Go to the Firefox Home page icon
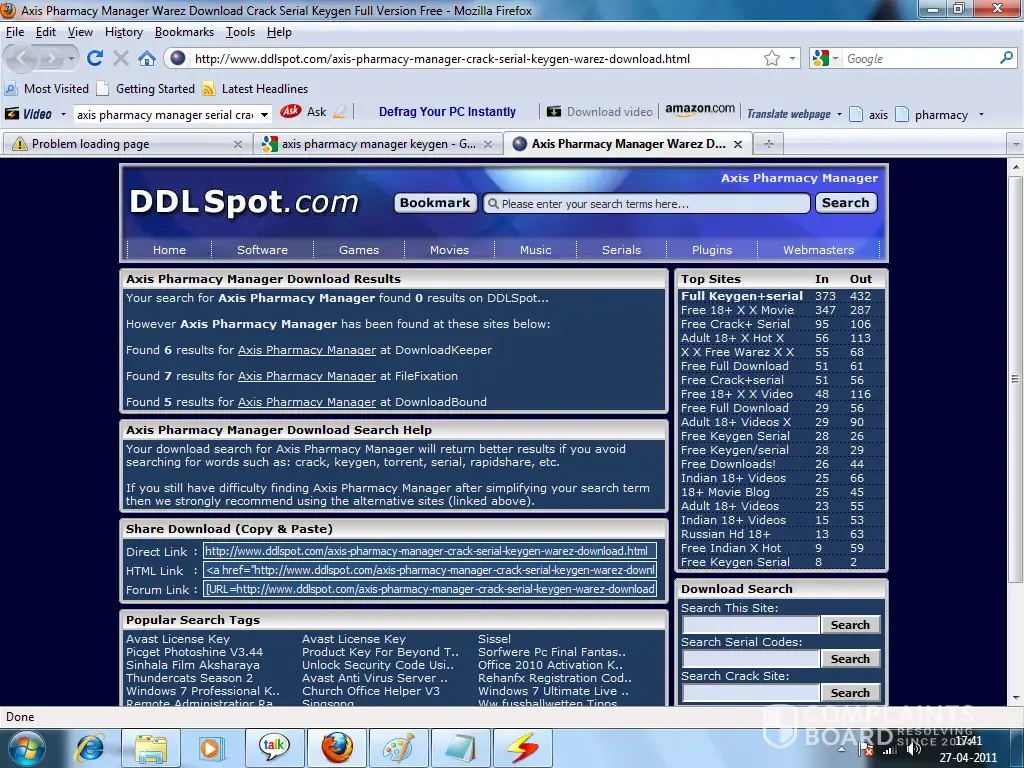This screenshot has height=768, width=1024. tap(147, 58)
